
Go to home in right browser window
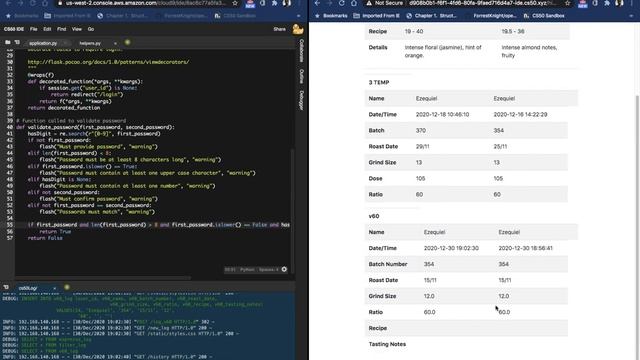[x=354, y=3]
